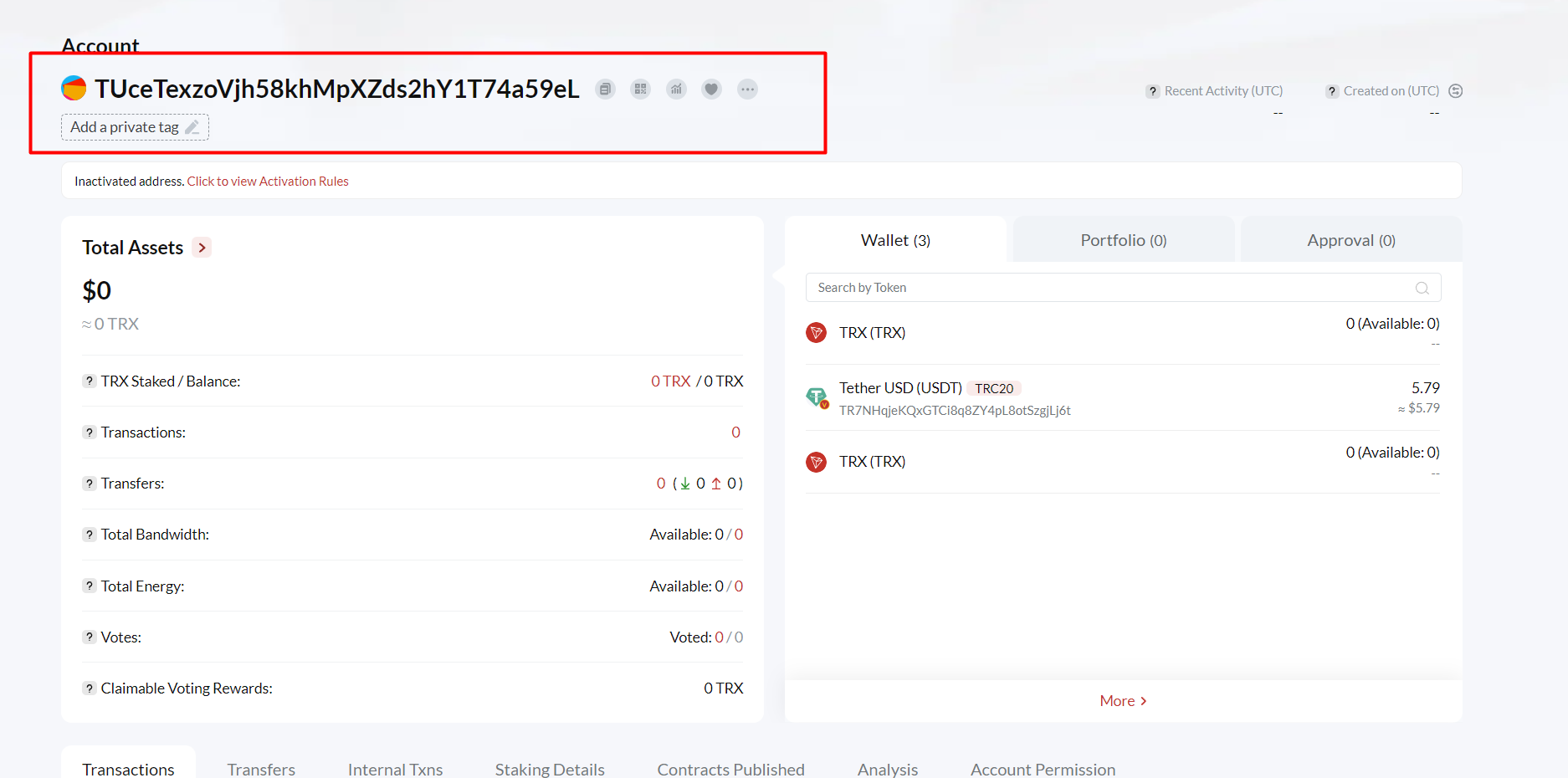Expand wallet list with More link
The width and height of the screenshot is (1568, 778).
[1123, 701]
